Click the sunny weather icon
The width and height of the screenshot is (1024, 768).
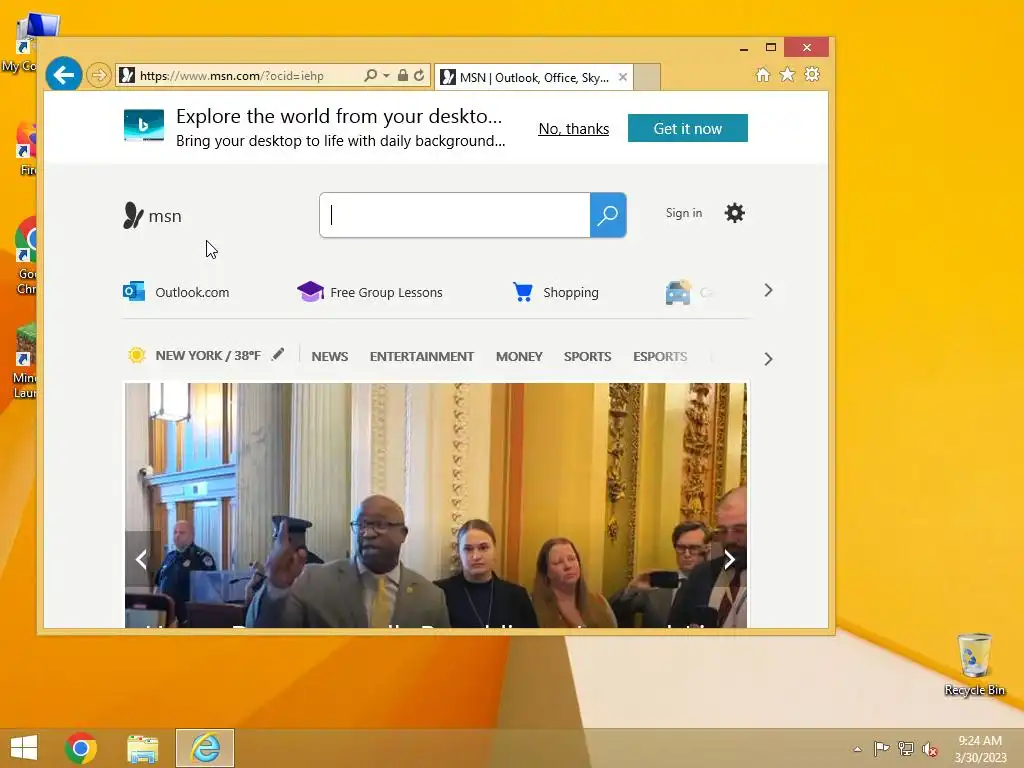(x=136, y=355)
